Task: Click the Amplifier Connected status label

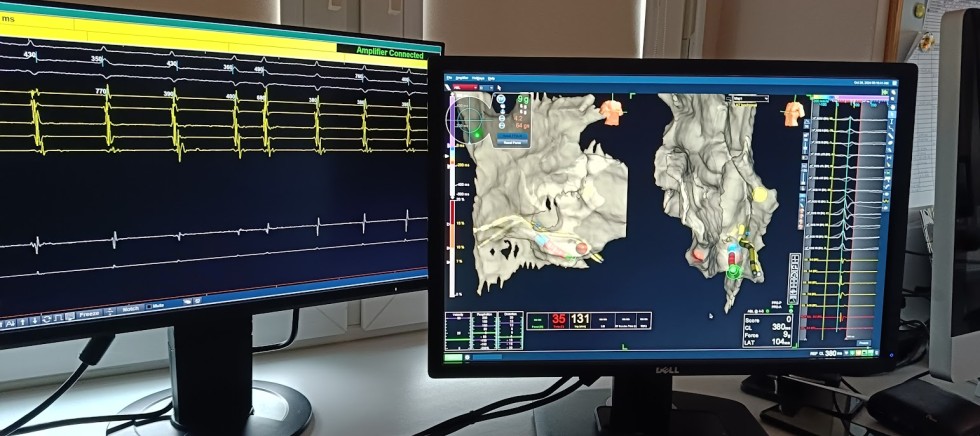Action: (x=390, y=53)
